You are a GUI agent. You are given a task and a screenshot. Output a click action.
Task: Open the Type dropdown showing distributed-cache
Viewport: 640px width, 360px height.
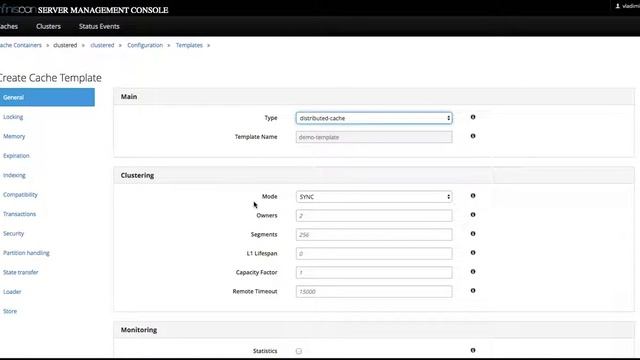coord(374,118)
